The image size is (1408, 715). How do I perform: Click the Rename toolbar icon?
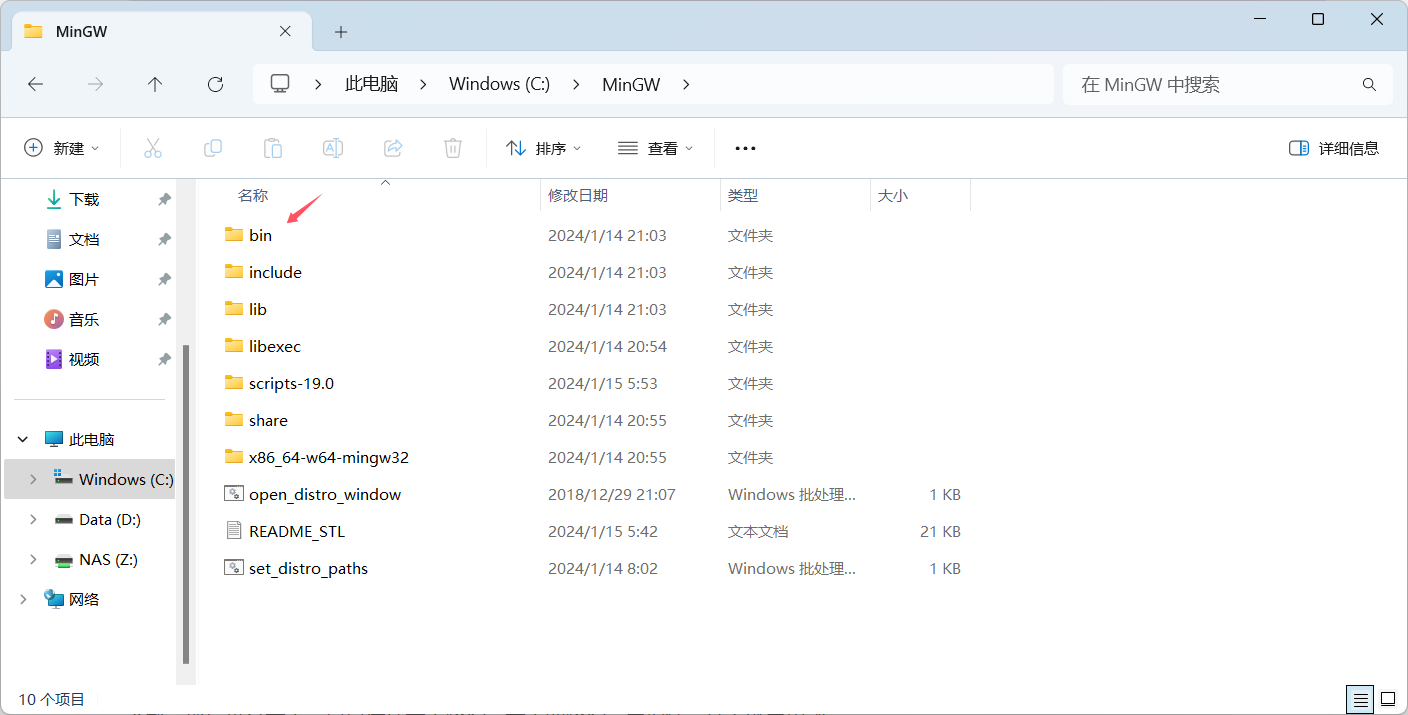click(x=333, y=148)
